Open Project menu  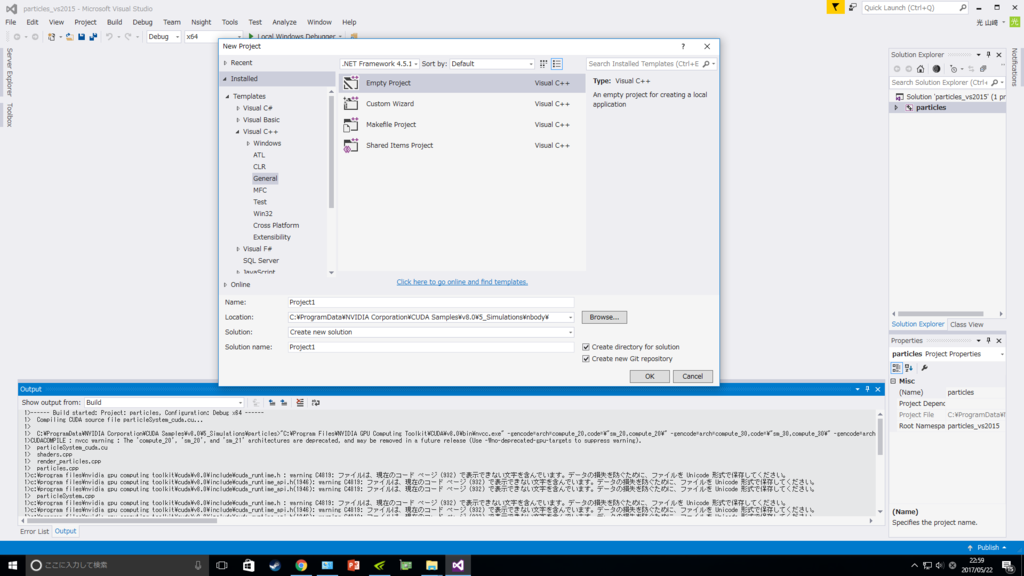pyautogui.click(x=85, y=22)
